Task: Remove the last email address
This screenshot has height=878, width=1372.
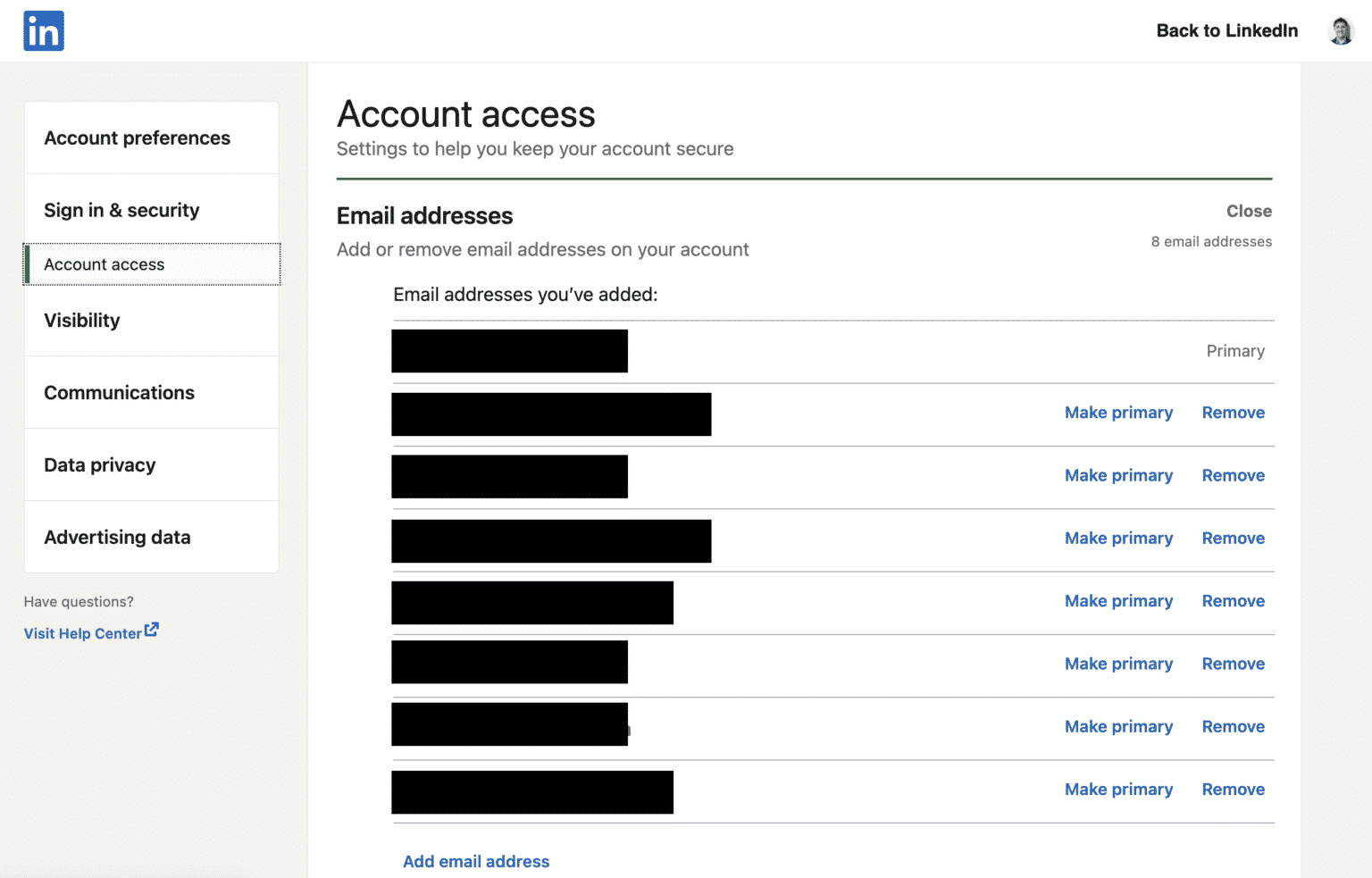Action: tap(1233, 789)
